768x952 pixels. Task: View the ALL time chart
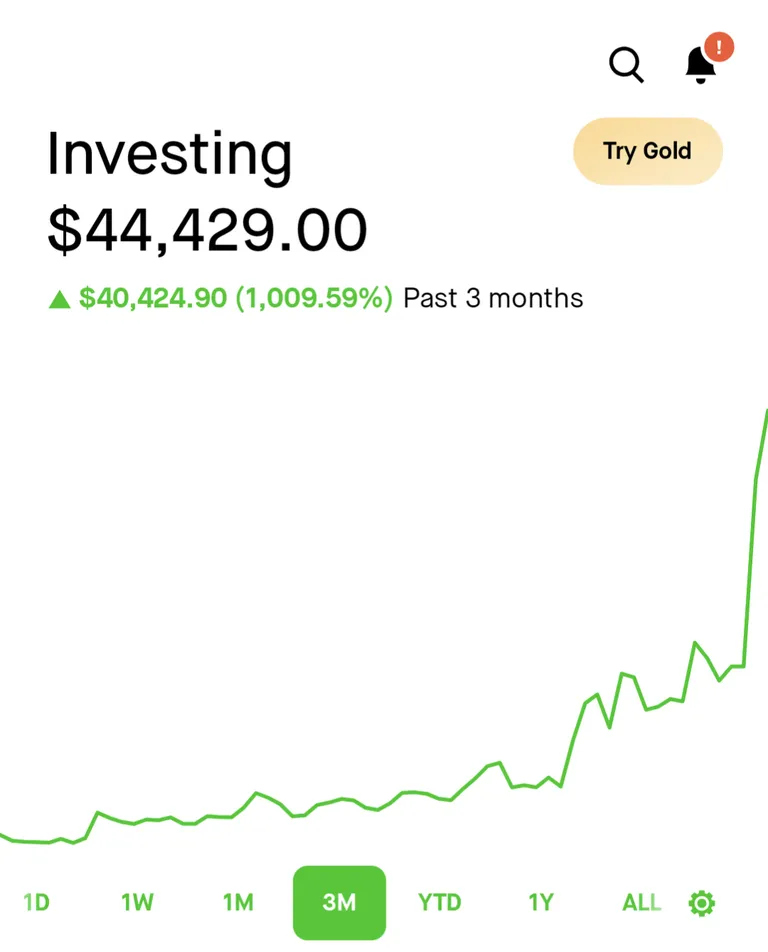tap(640, 902)
